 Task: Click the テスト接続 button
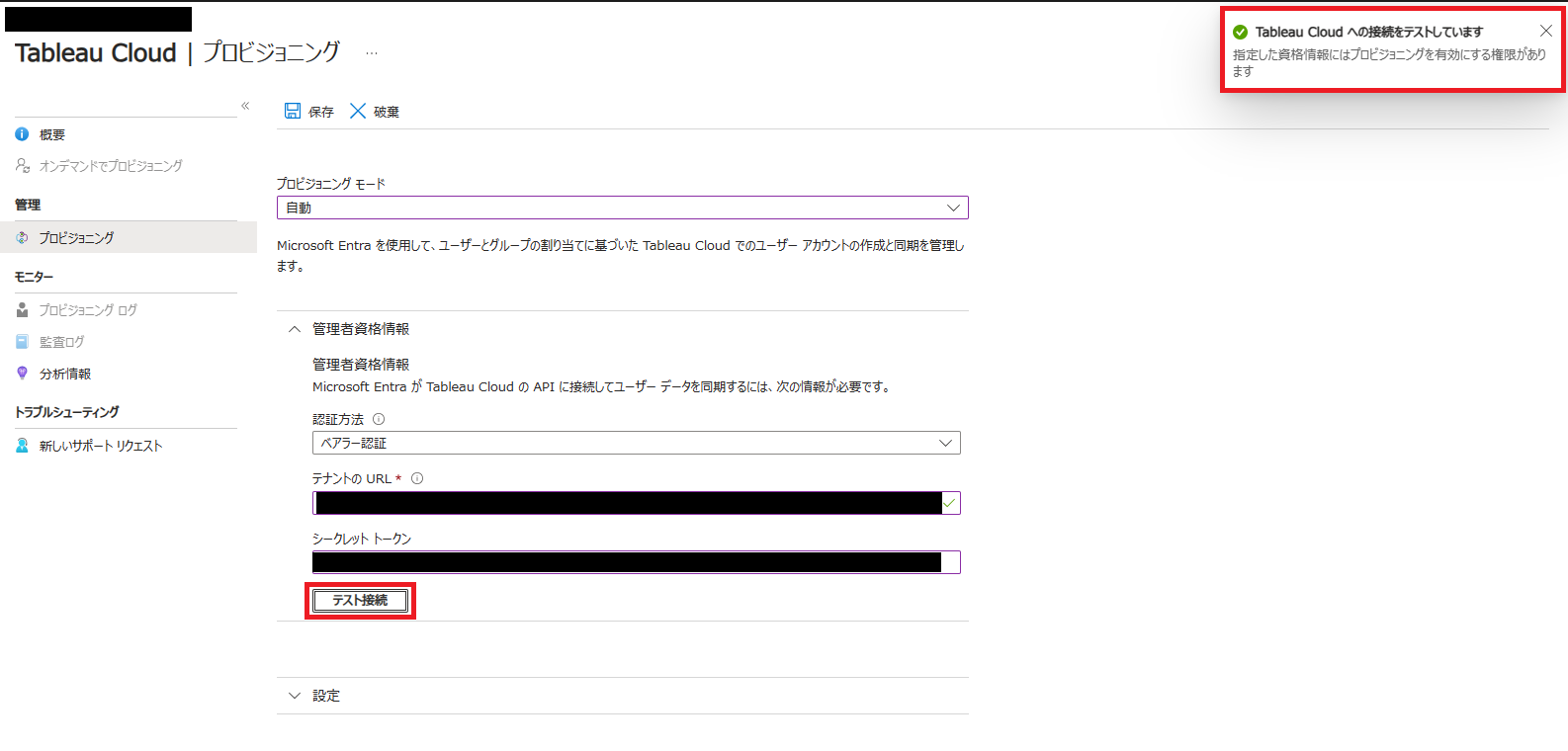point(360,600)
